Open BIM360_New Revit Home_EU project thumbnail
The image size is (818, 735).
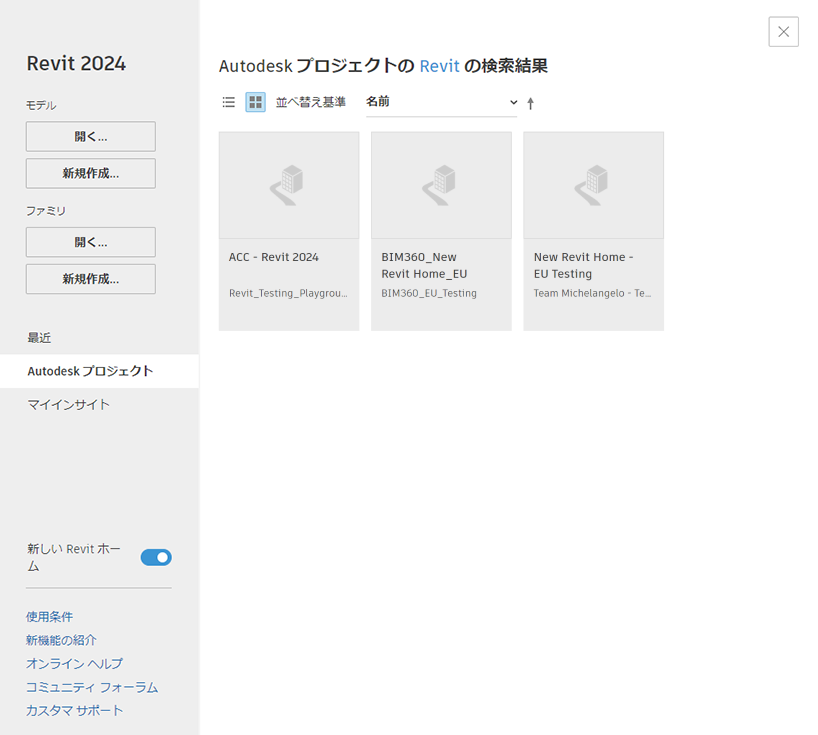(441, 185)
